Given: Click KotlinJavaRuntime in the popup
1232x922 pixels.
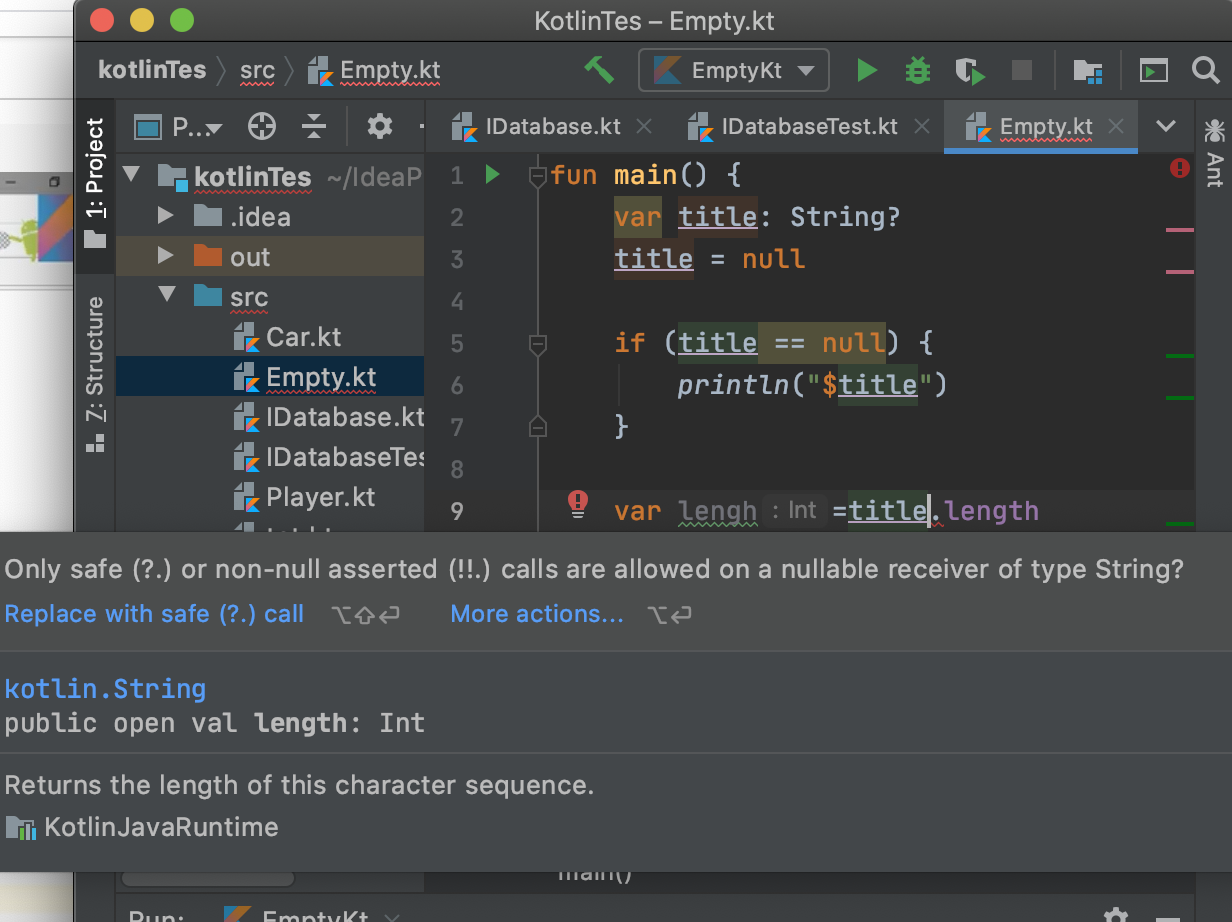Looking at the screenshot, I should pyautogui.click(x=142, y=827).
